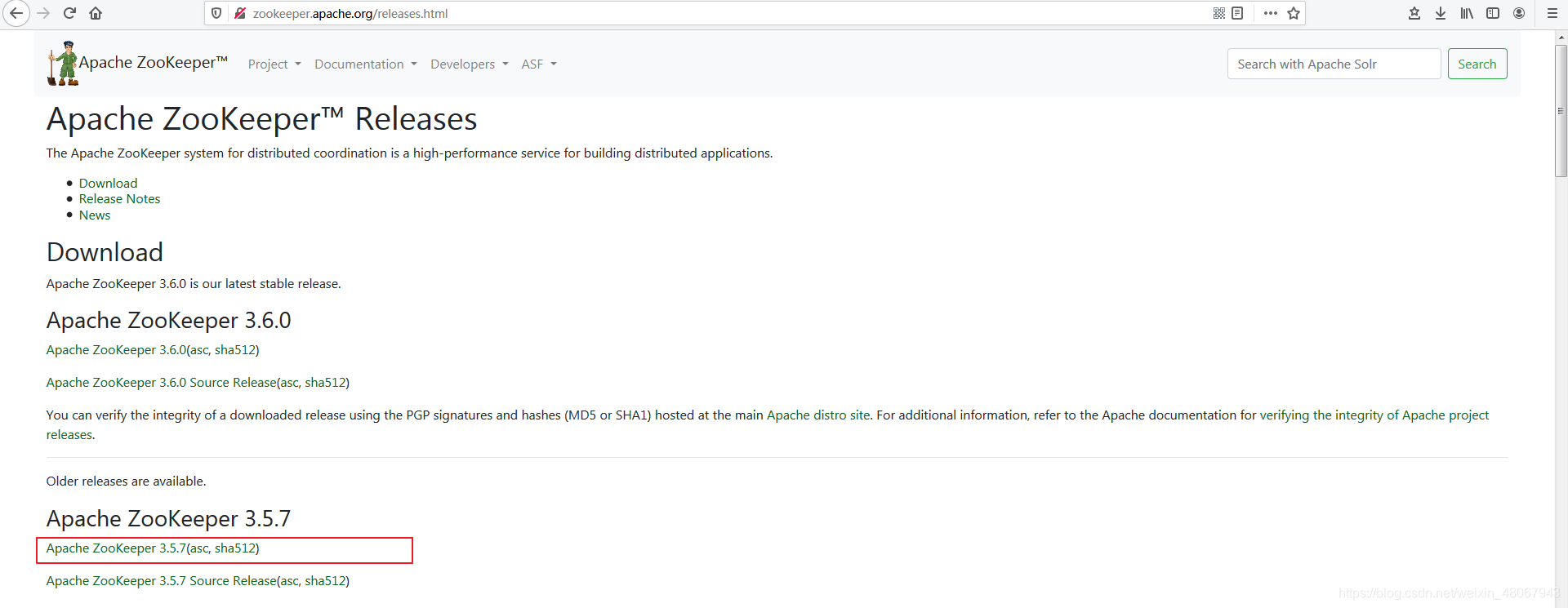Toggle the sidebar view
1568x608 pixels.
1493,13
